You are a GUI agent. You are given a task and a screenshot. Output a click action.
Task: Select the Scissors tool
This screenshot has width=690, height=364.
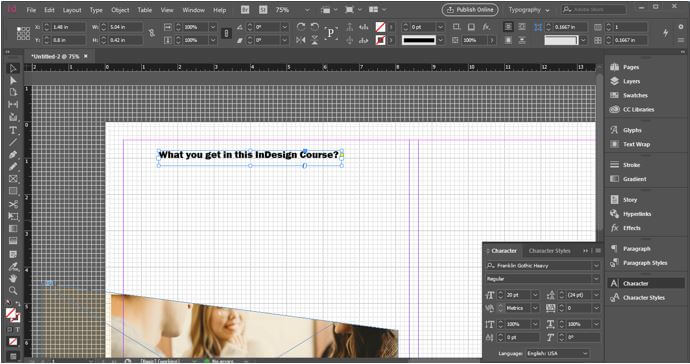click(13, 204)
